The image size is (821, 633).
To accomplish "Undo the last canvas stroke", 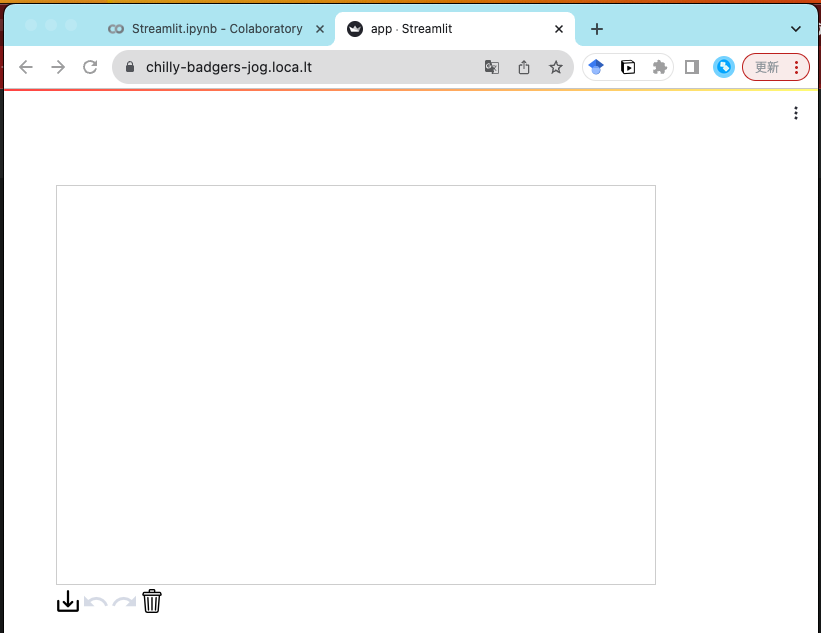I will [x=95, y=601].
